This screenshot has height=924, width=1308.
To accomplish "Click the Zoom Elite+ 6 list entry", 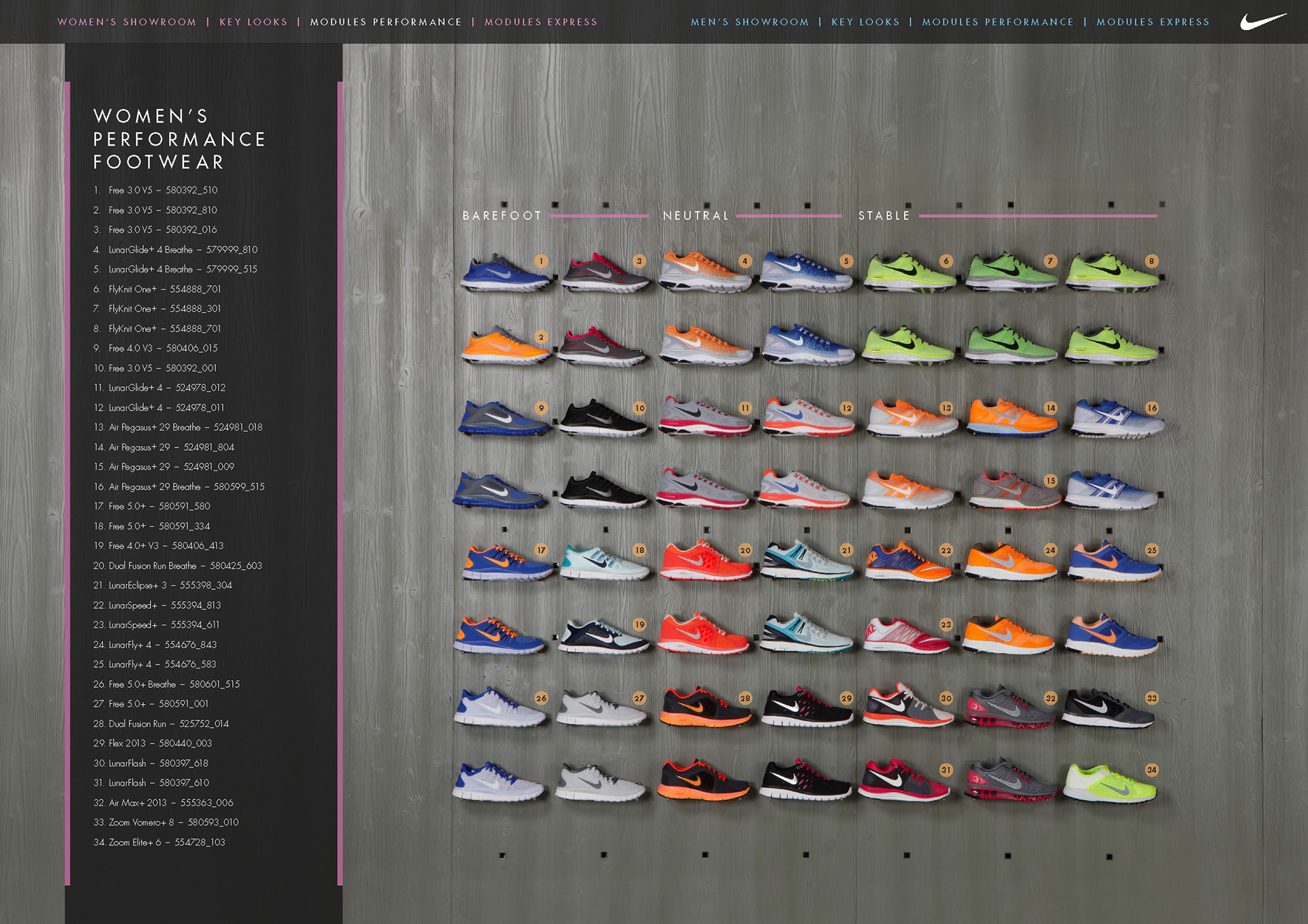I will [159, 842].
